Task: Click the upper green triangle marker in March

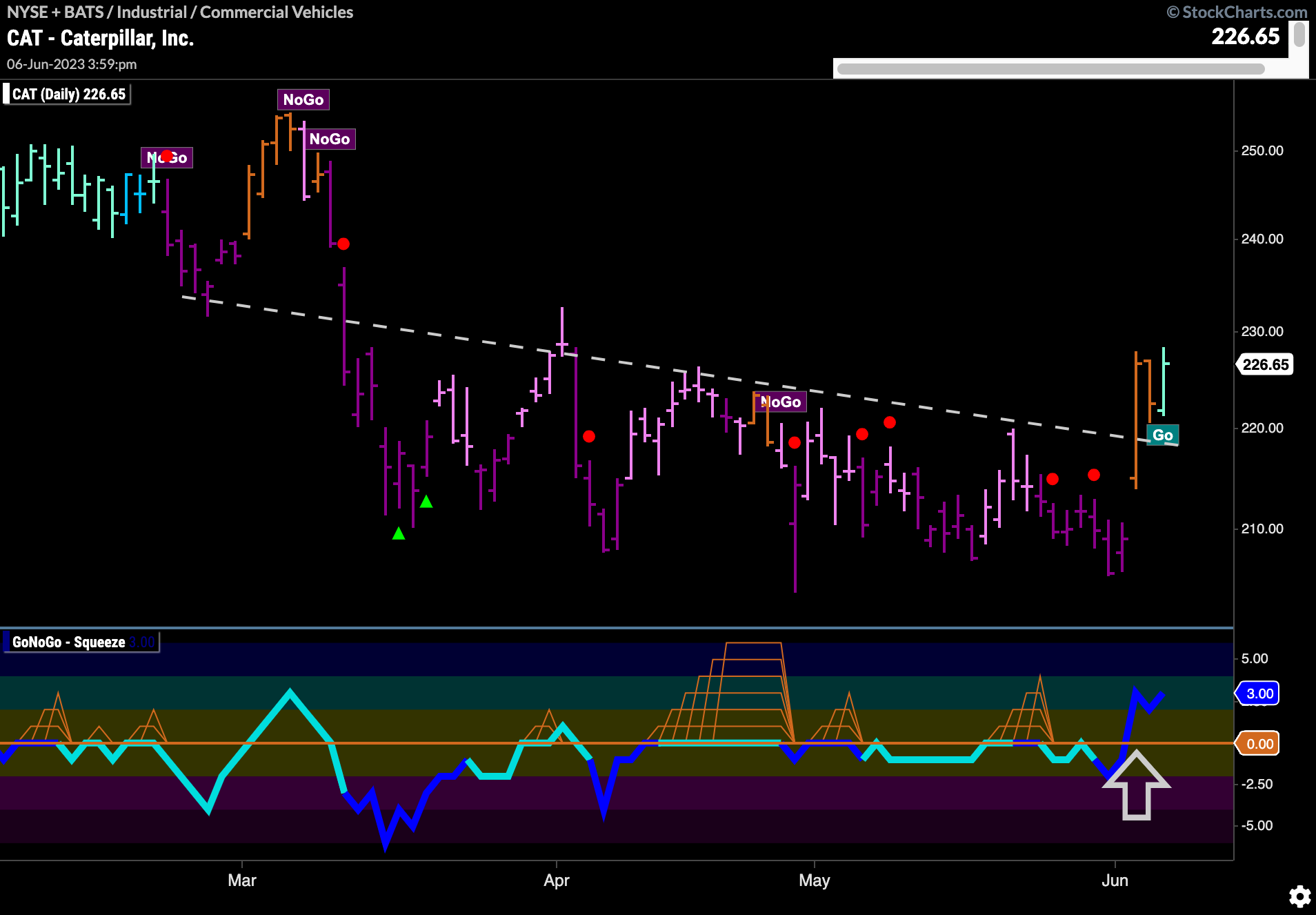Action: [426, 502]
